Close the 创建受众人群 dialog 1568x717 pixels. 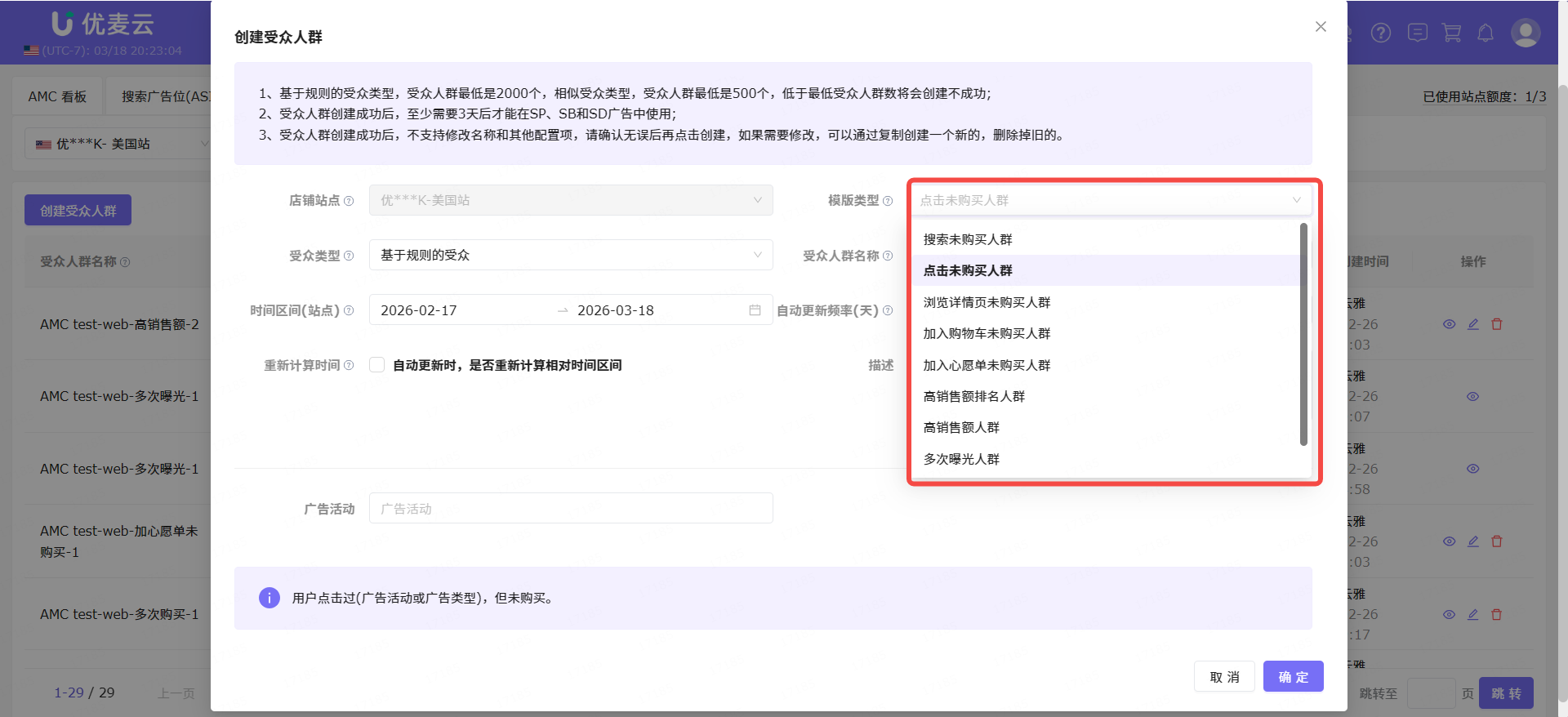1321,27
